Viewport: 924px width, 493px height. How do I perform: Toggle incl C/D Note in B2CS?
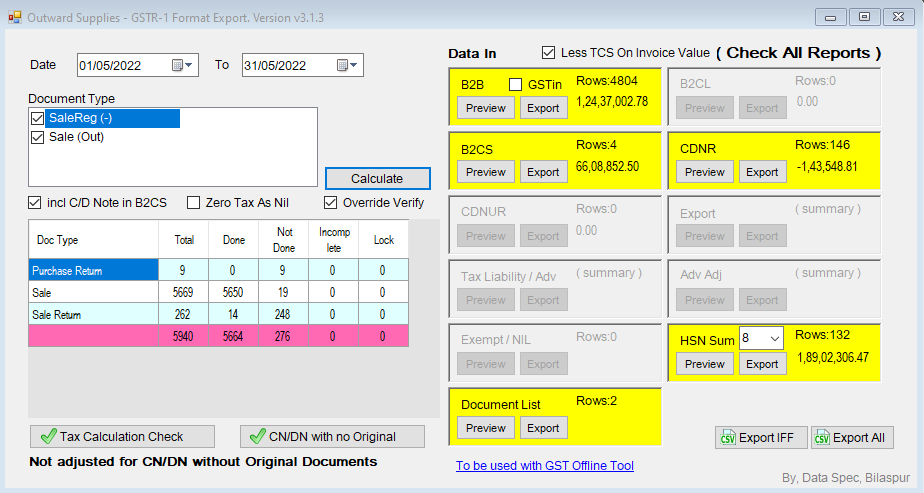35,203
